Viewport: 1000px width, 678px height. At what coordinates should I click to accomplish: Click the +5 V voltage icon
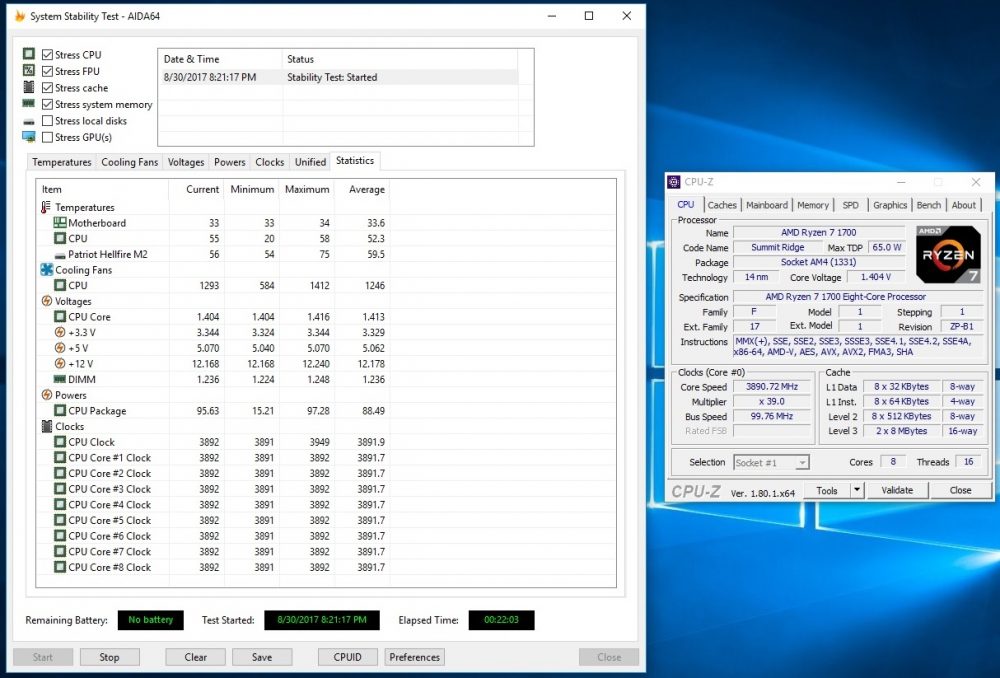point(60,348)
